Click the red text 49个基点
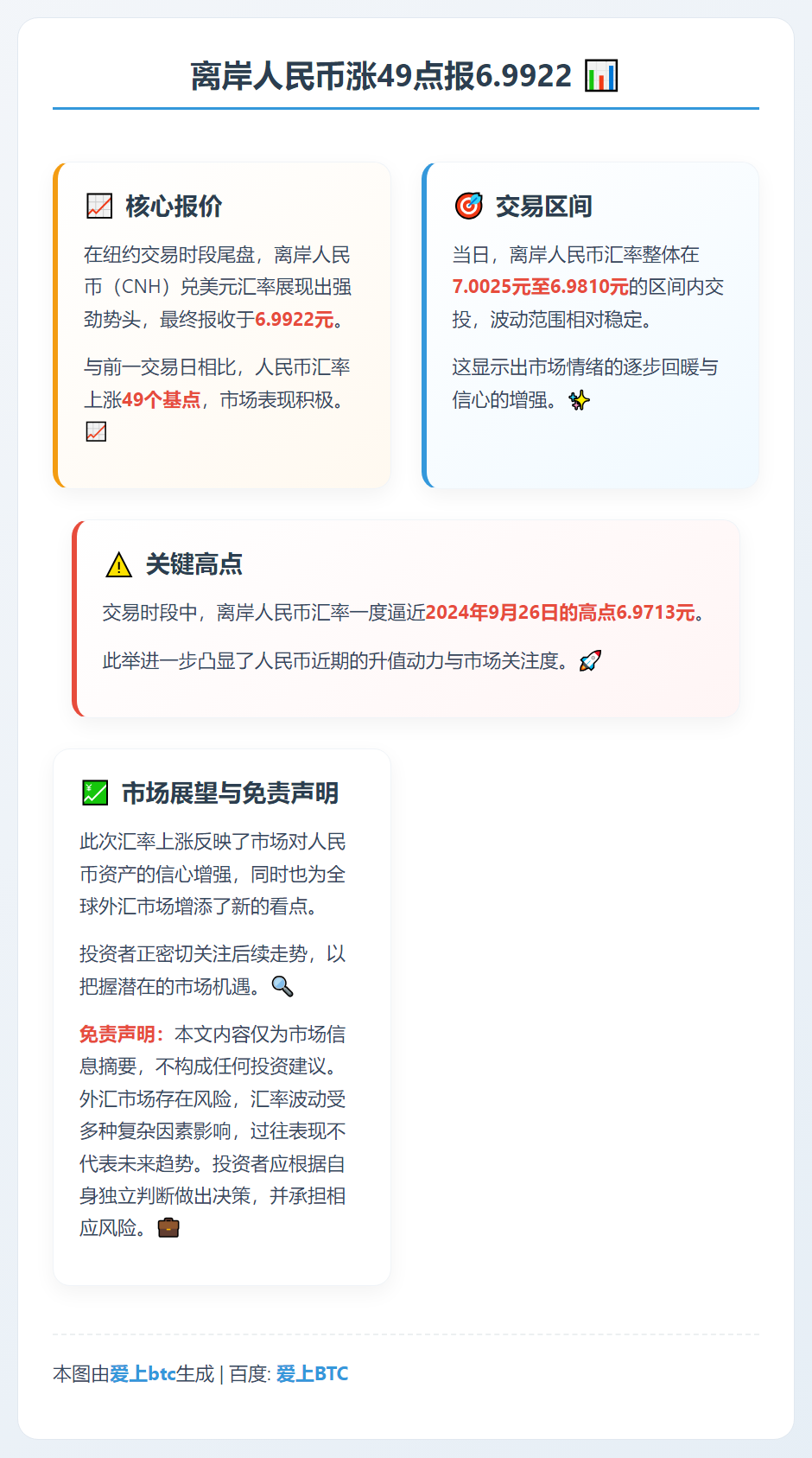This screenshot has width=812, height=1458. pos(162,400)
